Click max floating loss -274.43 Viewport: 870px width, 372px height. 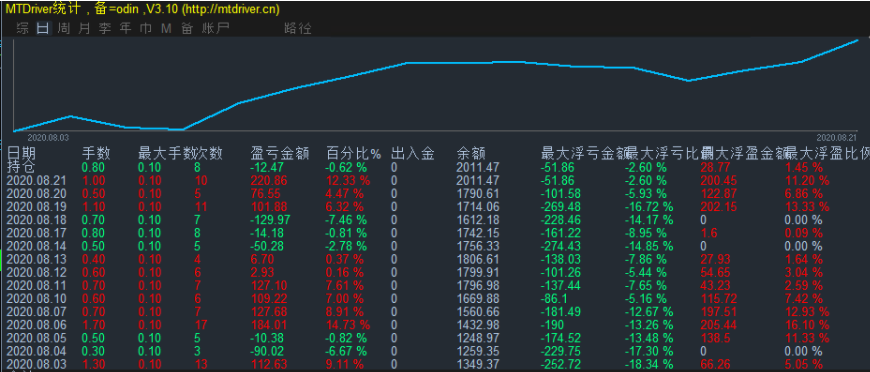pyautogui.click(x=561, y=246)
